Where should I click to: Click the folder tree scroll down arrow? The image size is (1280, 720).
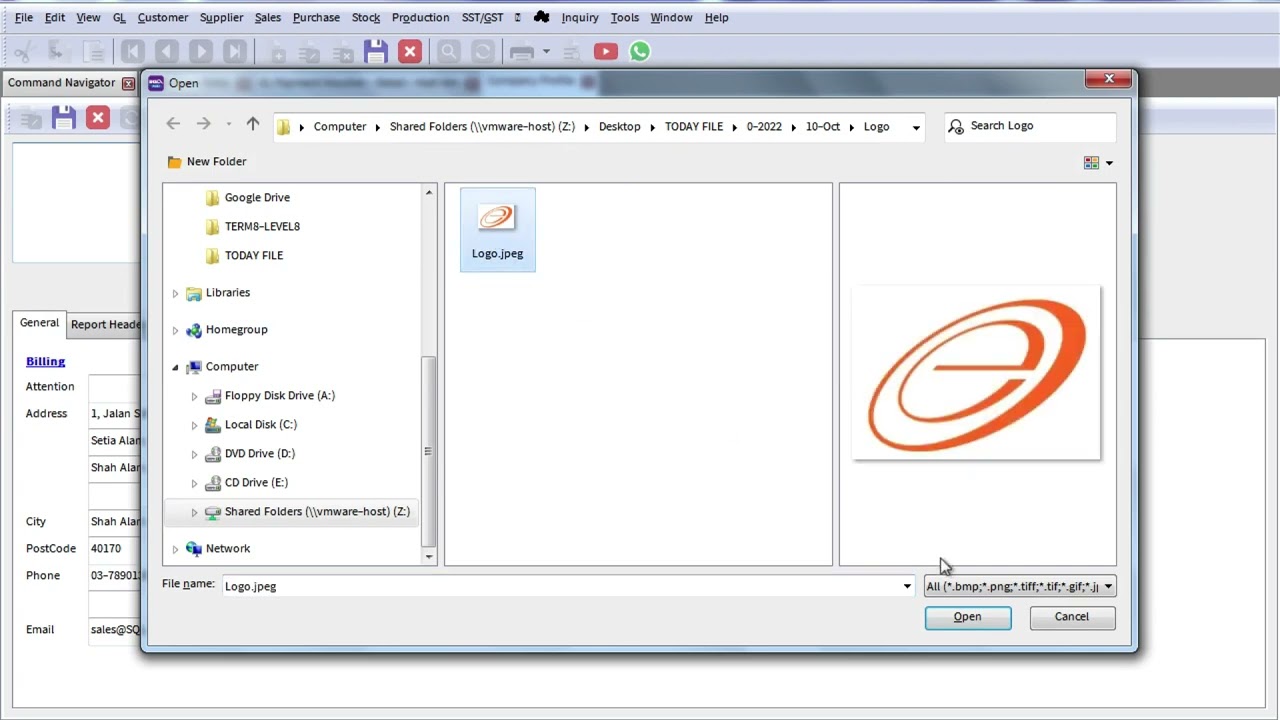(x=429, y=556)
